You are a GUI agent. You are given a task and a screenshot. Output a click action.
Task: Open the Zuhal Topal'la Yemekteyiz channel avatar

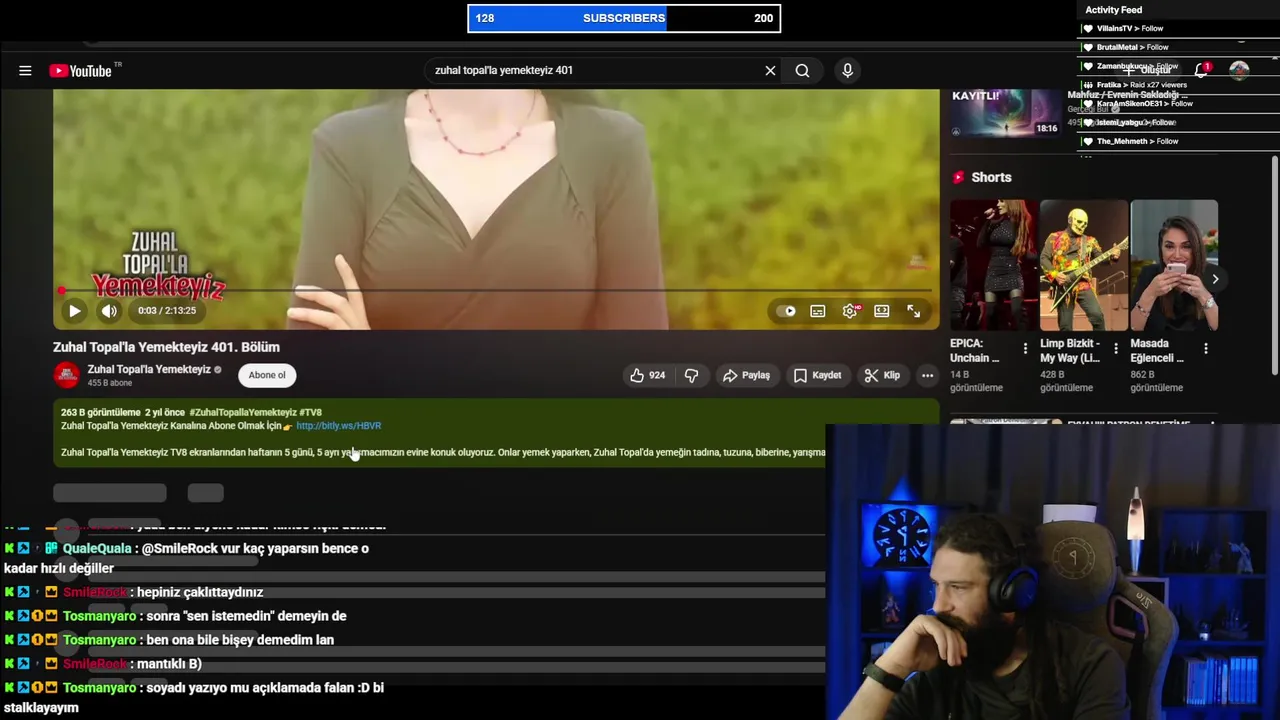tap(67, 375)
